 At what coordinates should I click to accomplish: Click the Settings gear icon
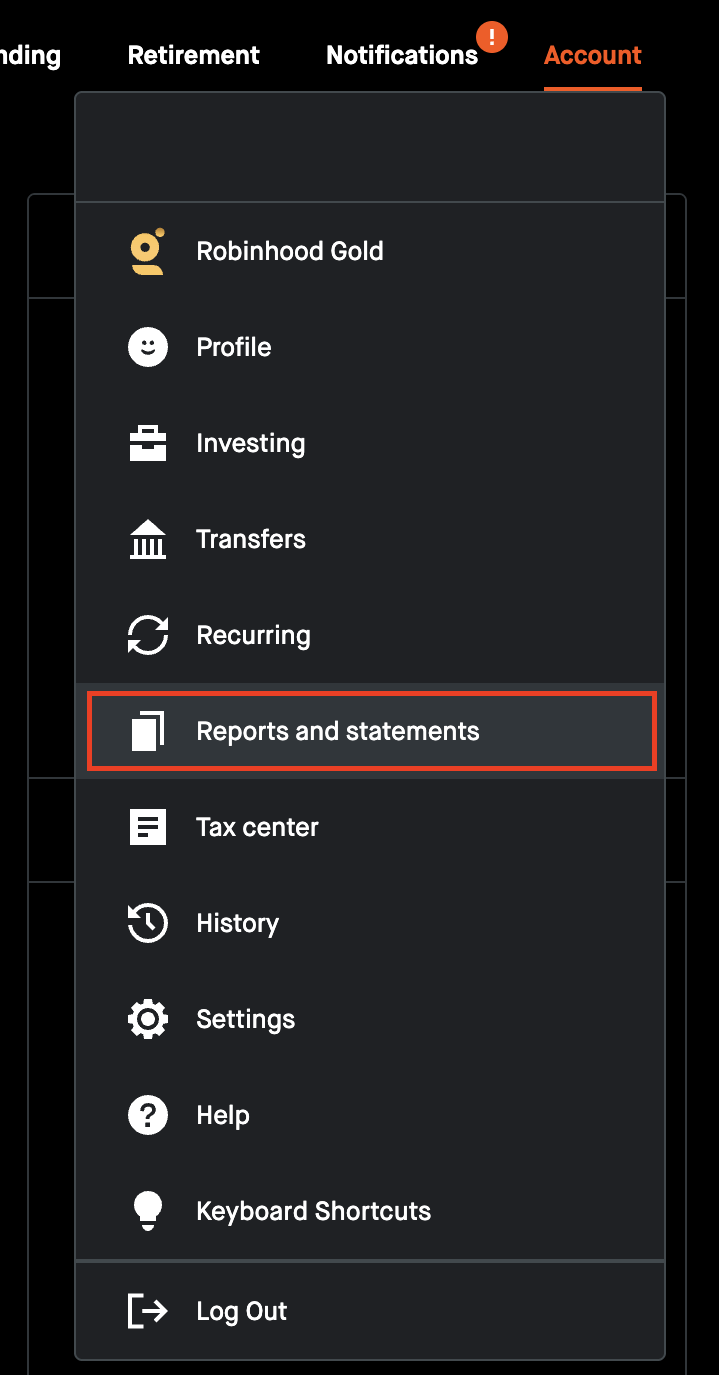(x=147, y=1018)
